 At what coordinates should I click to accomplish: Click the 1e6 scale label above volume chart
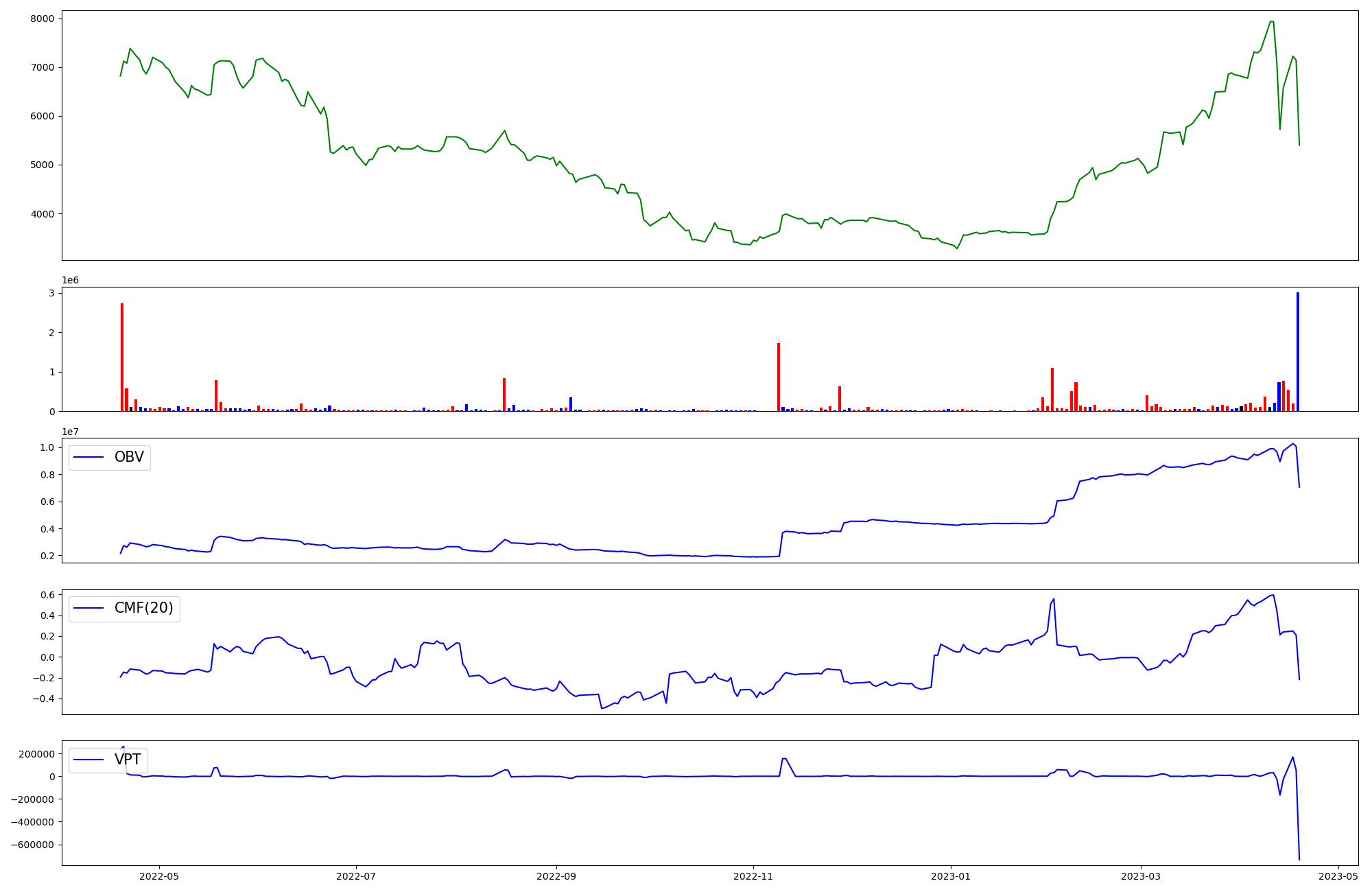tap(70, 280)
